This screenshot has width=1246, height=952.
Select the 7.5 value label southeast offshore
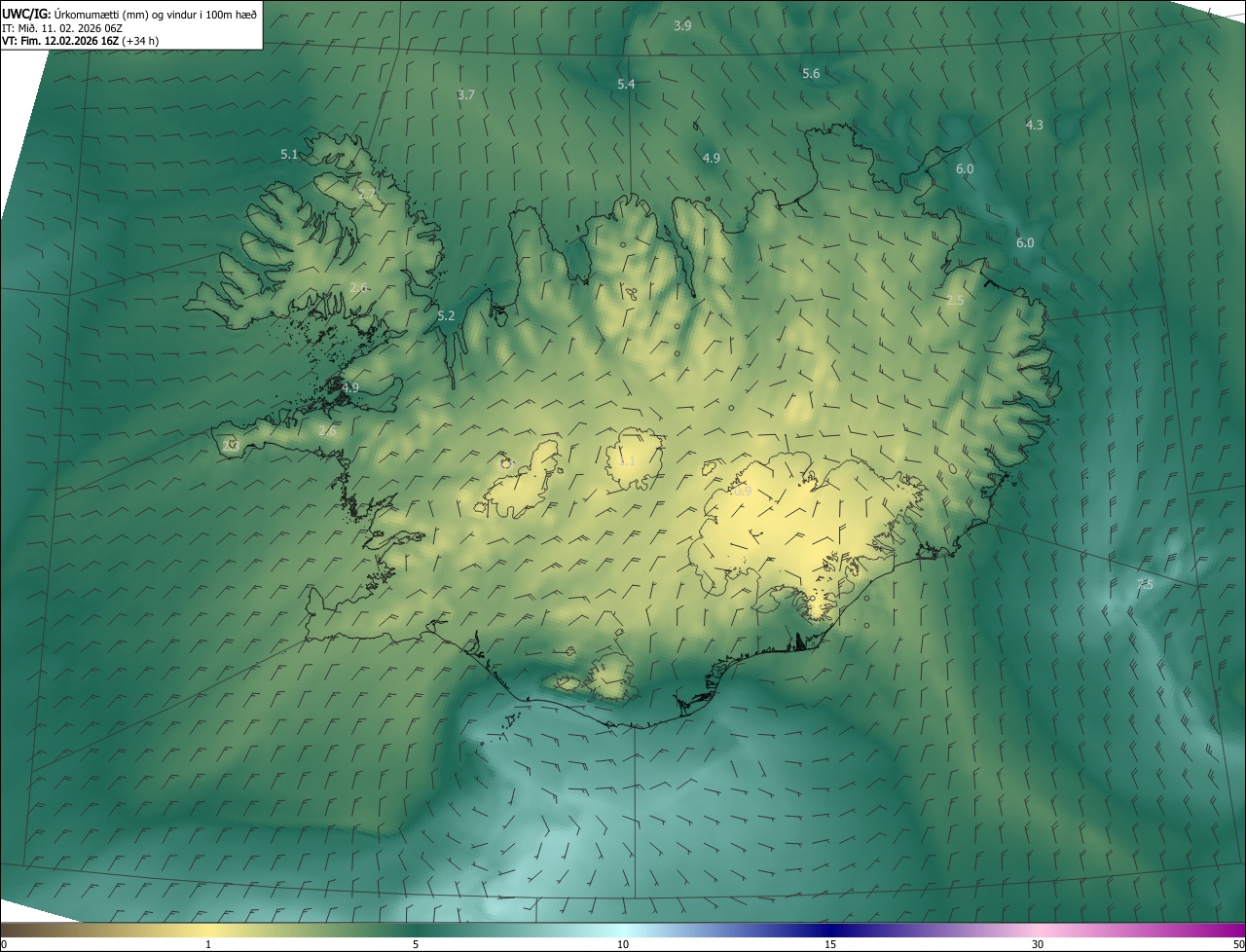tap(1146, 584)
